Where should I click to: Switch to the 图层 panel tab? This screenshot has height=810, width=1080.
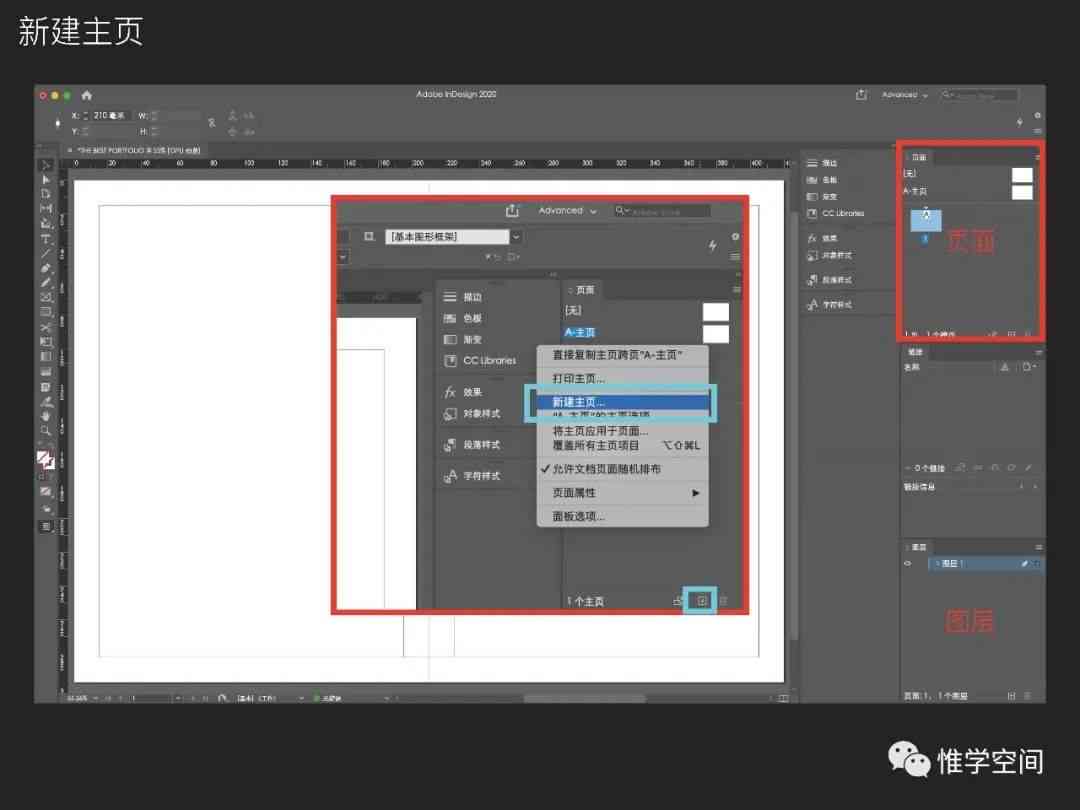coord(917,547)
